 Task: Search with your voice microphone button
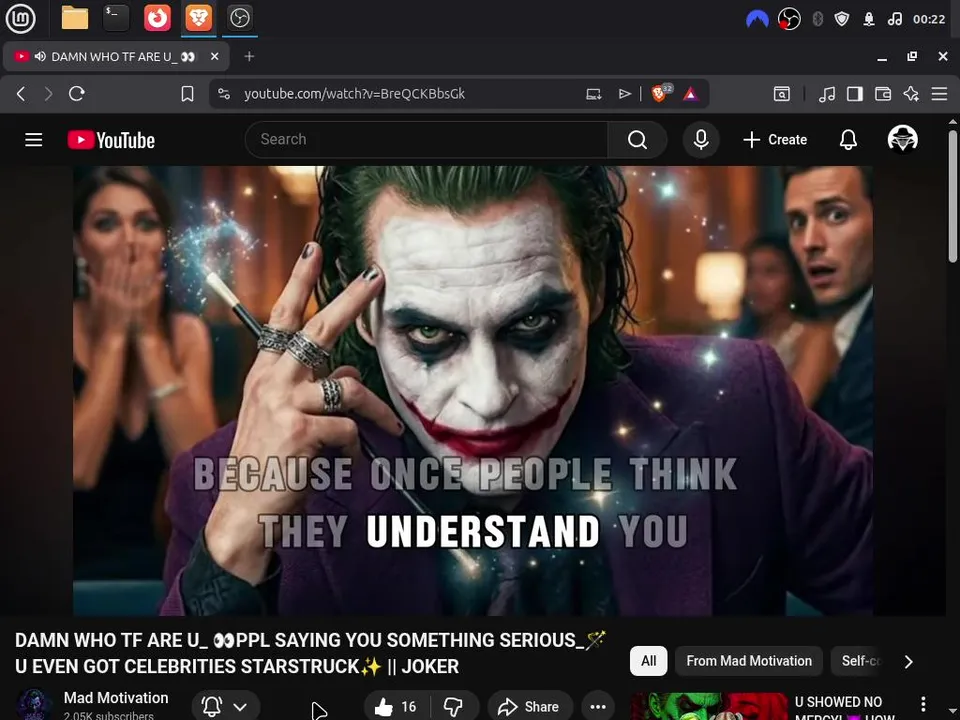(x=701, y=140)
